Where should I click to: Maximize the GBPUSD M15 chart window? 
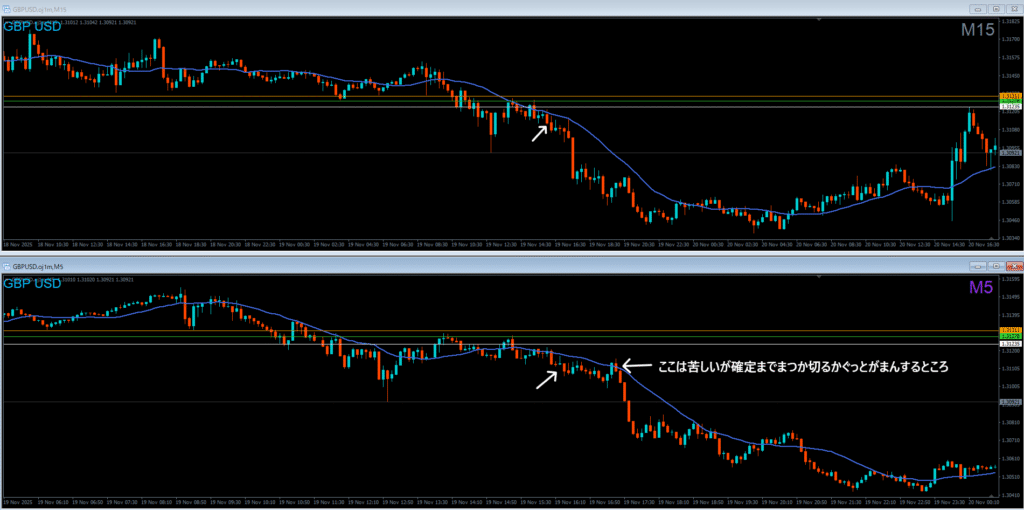tap(996, 8)
